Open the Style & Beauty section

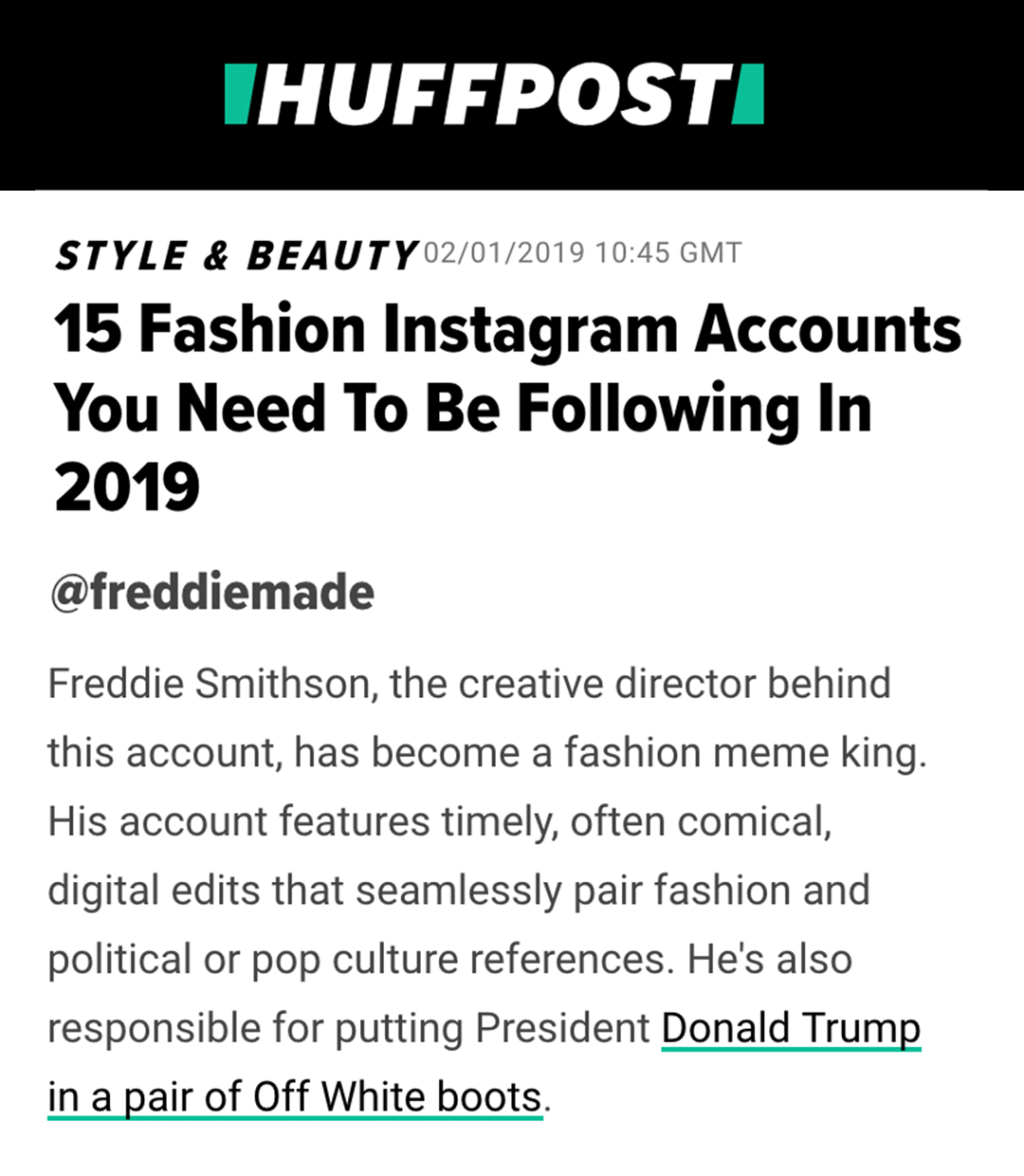click(x=235, y=255)
